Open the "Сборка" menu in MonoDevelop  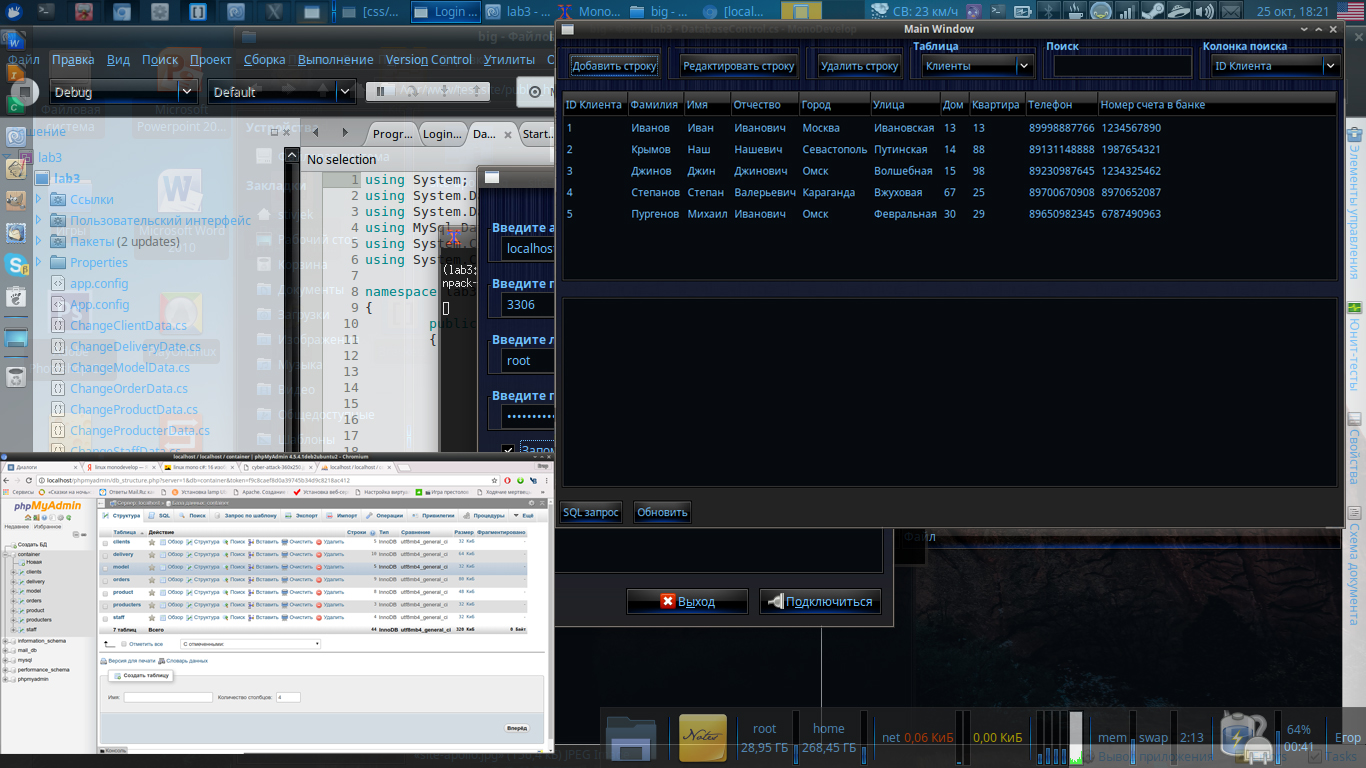tap(264, 60)
